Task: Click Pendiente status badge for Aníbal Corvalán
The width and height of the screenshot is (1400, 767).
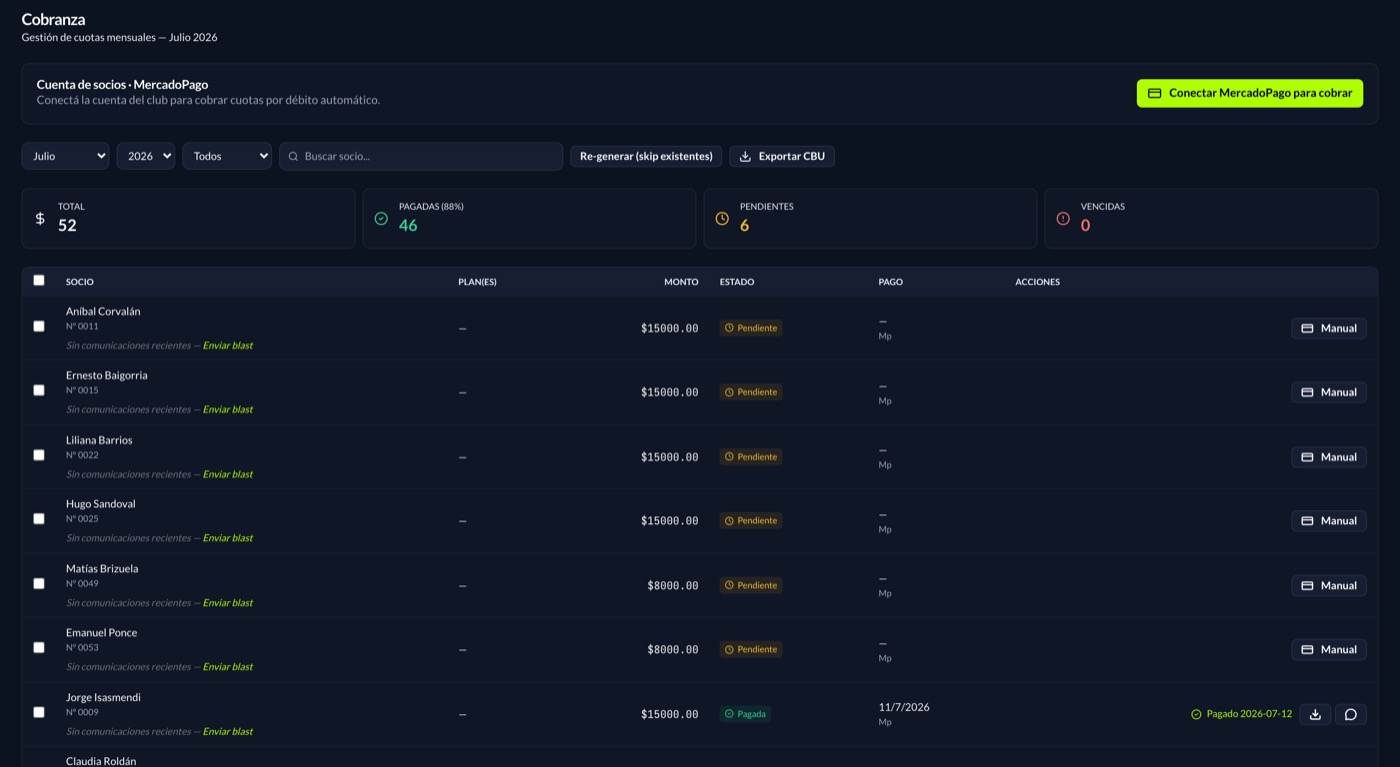Action: (x=751, y=328)
